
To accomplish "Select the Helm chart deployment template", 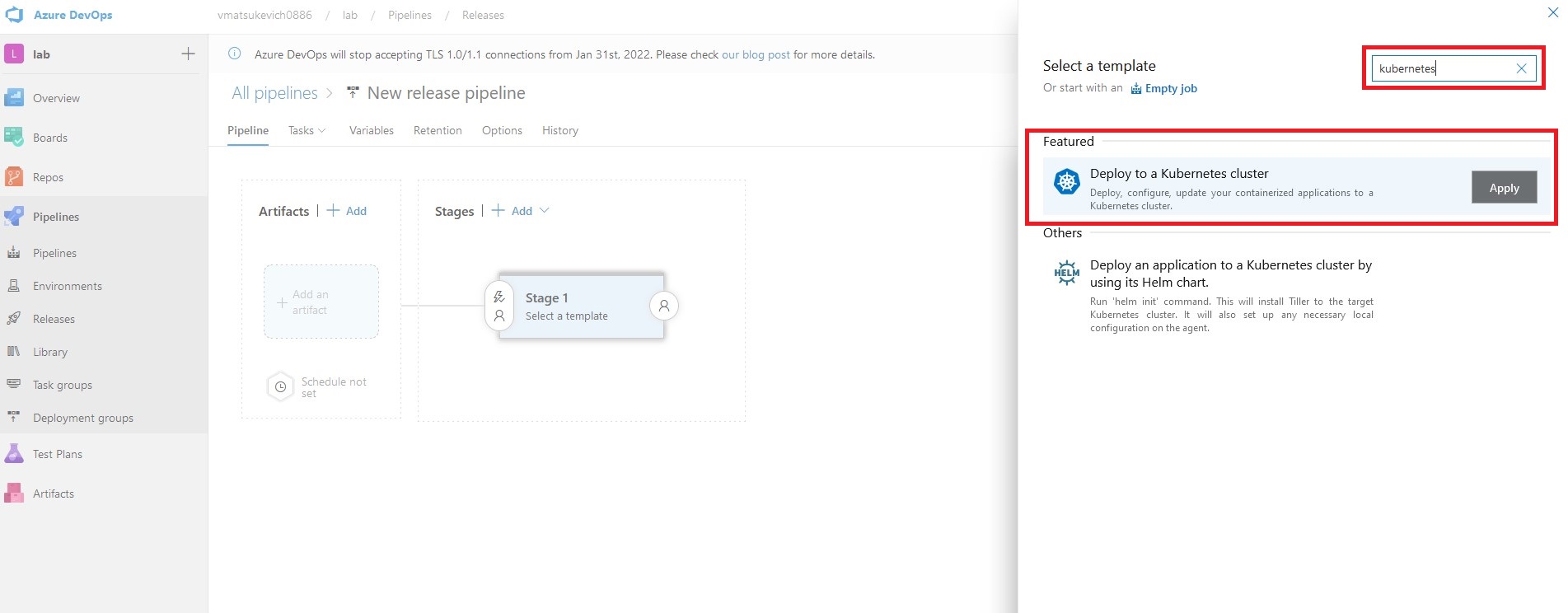I will coord(1230,274).
